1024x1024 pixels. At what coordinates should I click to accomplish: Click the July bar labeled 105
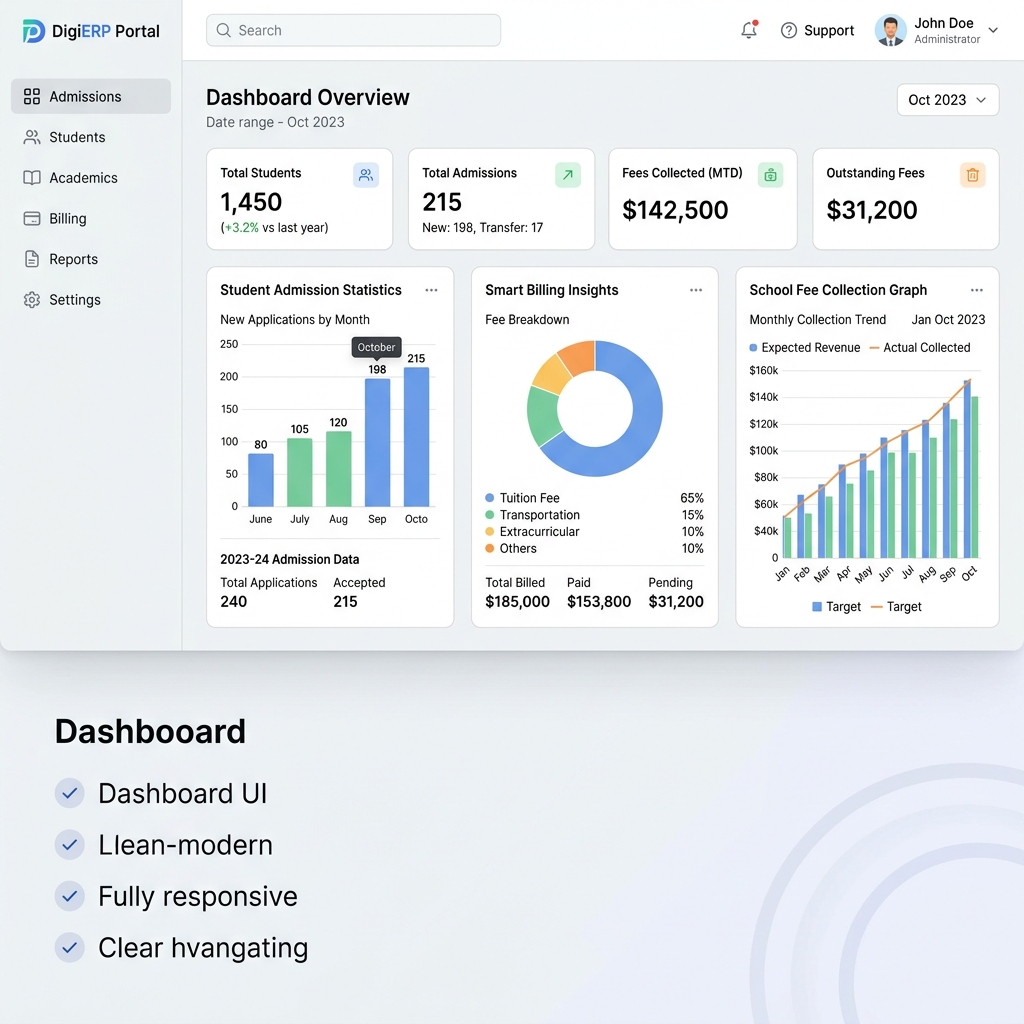pos(300,472)
